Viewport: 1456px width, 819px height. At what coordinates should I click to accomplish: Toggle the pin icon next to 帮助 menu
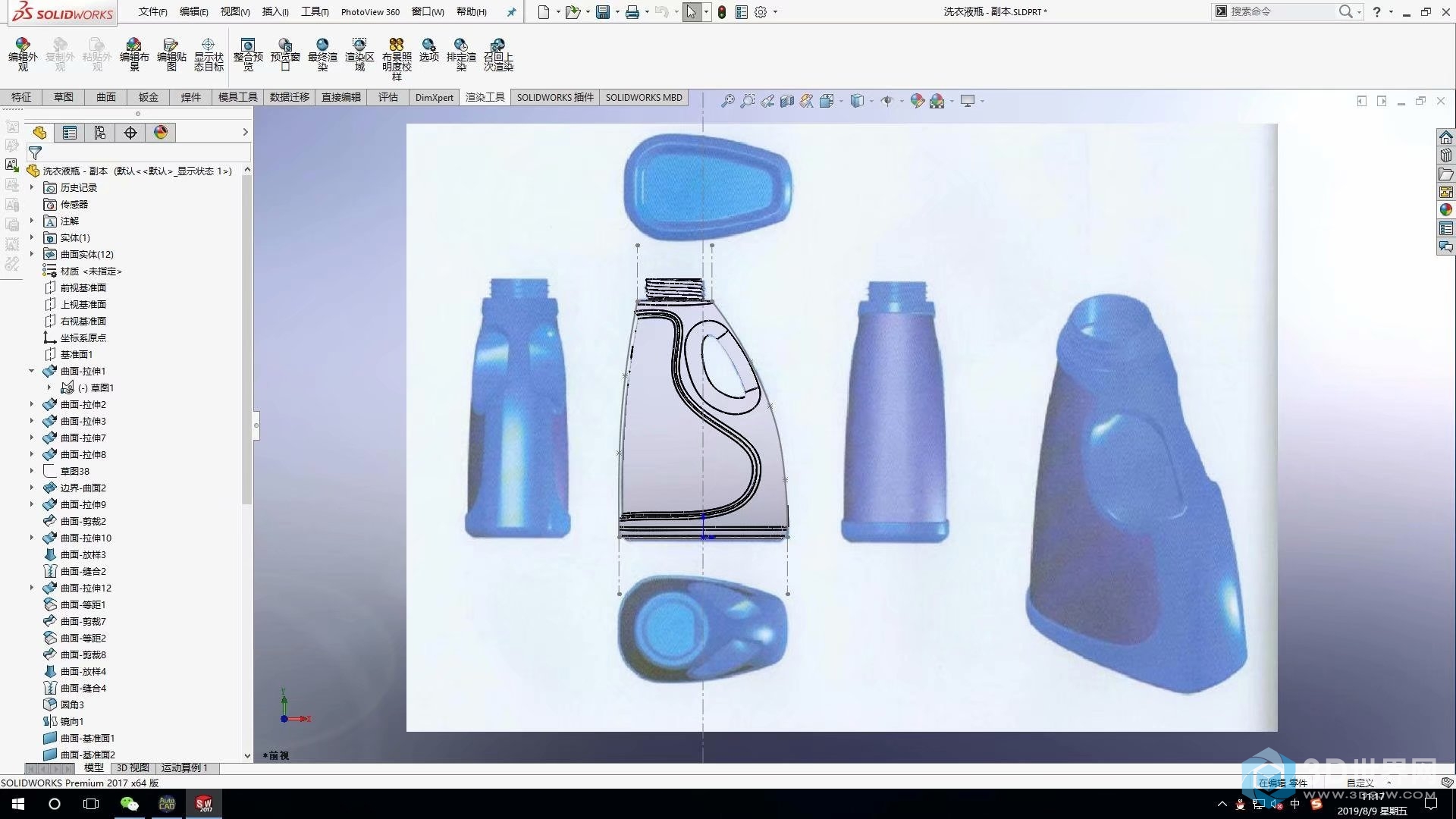(511, 12)
